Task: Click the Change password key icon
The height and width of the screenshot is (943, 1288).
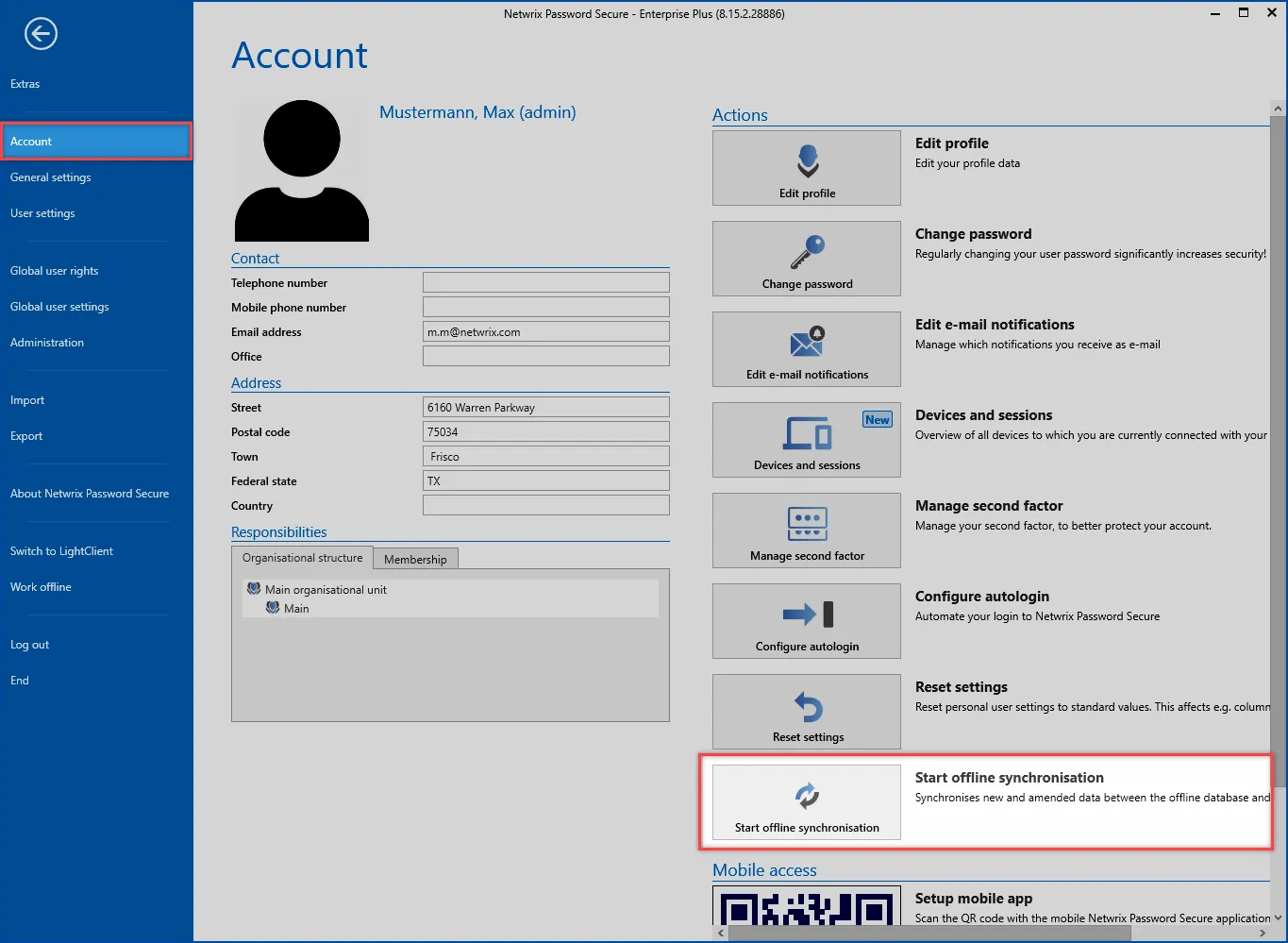Action: point(807,252)
